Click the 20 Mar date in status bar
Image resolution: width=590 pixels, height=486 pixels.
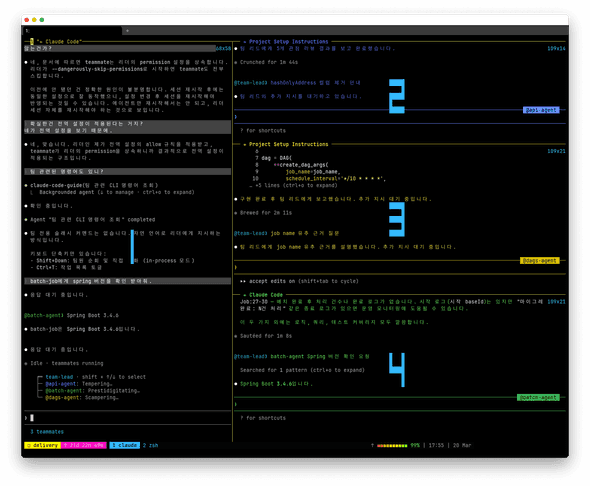click(x=462, y=445)
